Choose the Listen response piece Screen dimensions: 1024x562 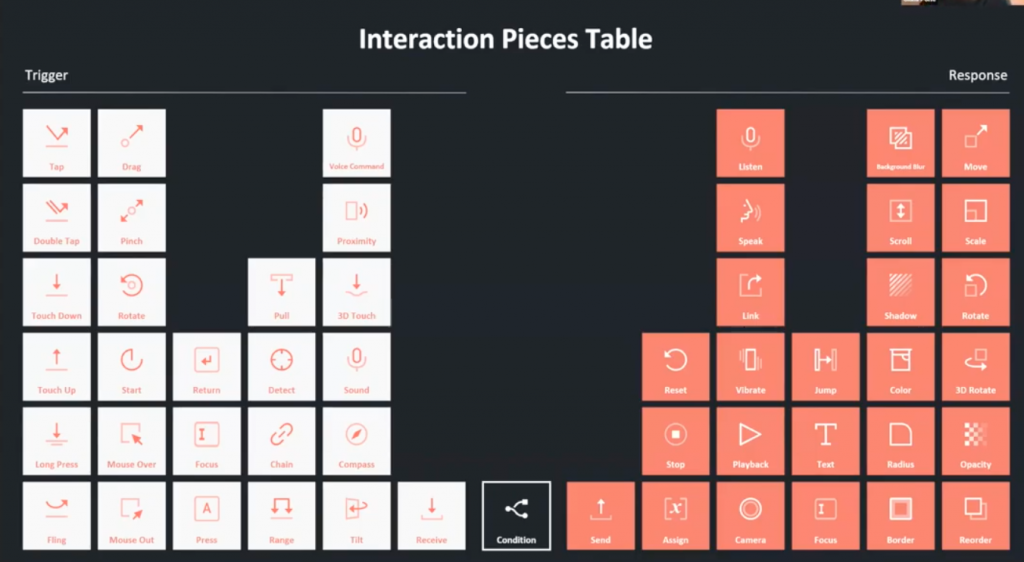click(750, 143)
